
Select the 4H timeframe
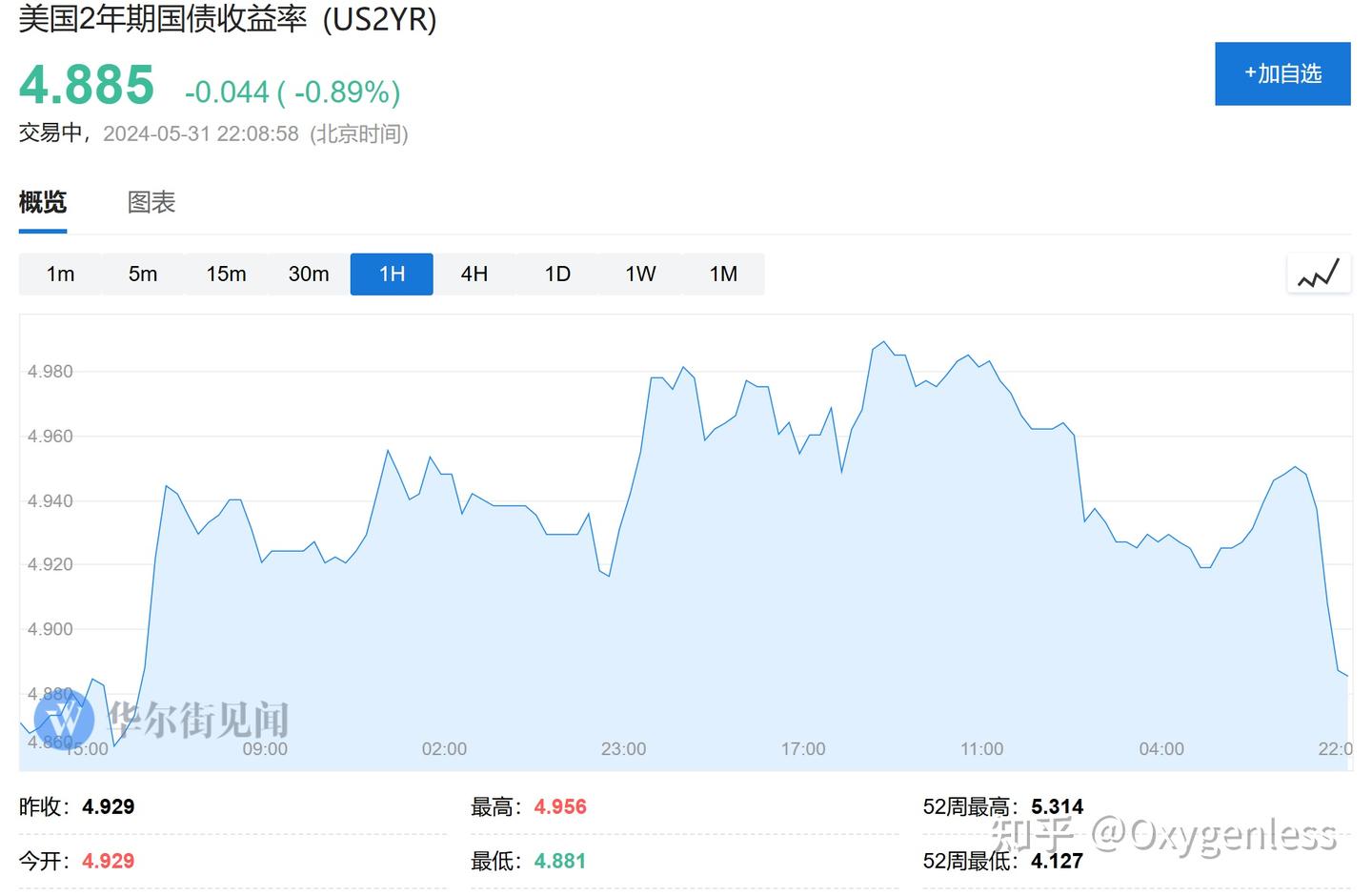(x=474, y=274)
